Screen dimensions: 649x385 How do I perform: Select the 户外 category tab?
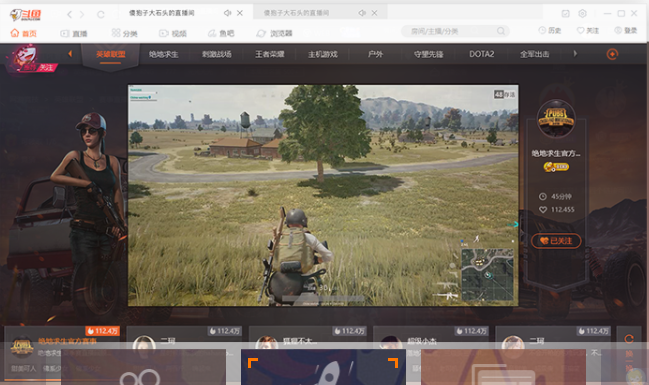[x=375, y=54]
